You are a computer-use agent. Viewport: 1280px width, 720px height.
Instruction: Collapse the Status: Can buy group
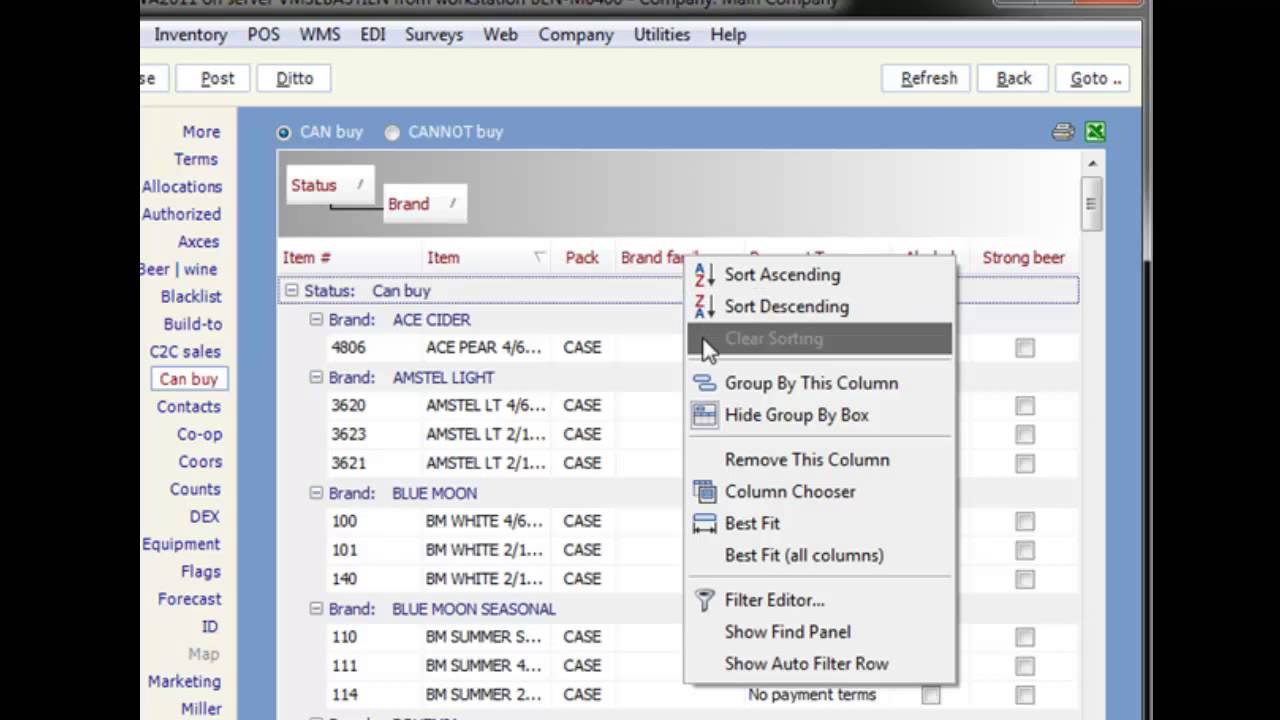(x=291, y=291)
